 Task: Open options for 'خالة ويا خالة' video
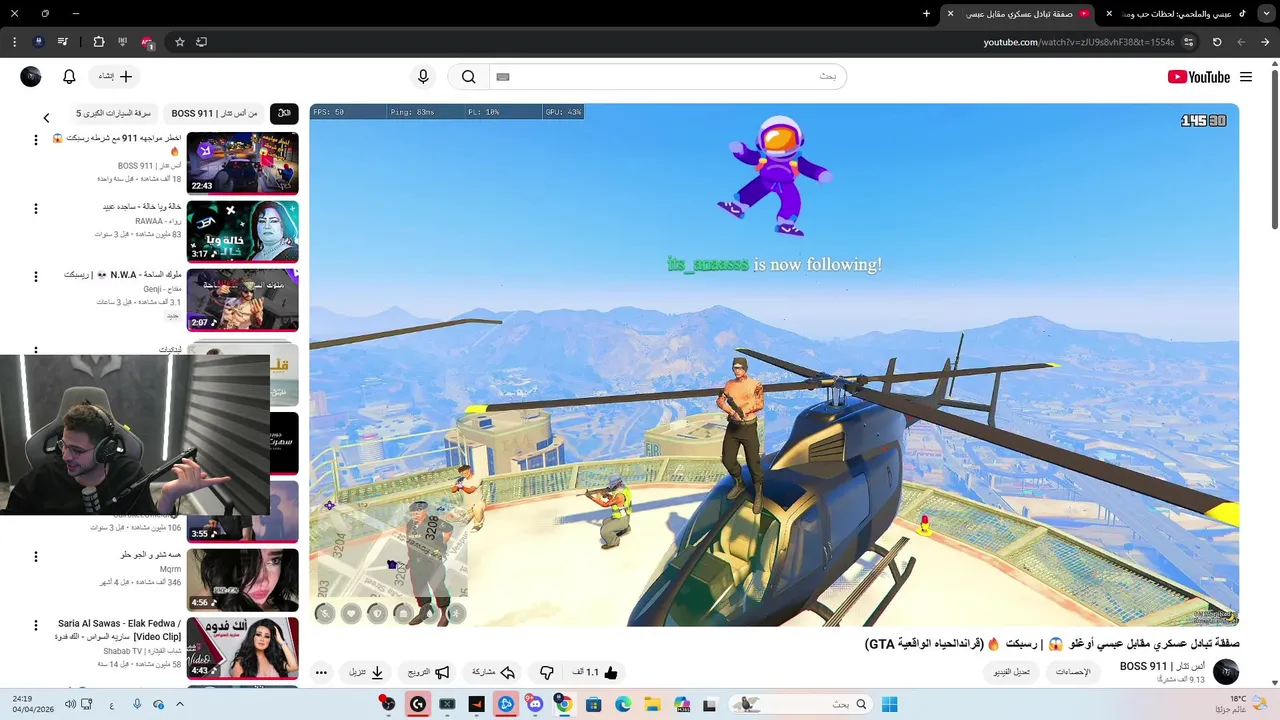[x=36, y=209]
